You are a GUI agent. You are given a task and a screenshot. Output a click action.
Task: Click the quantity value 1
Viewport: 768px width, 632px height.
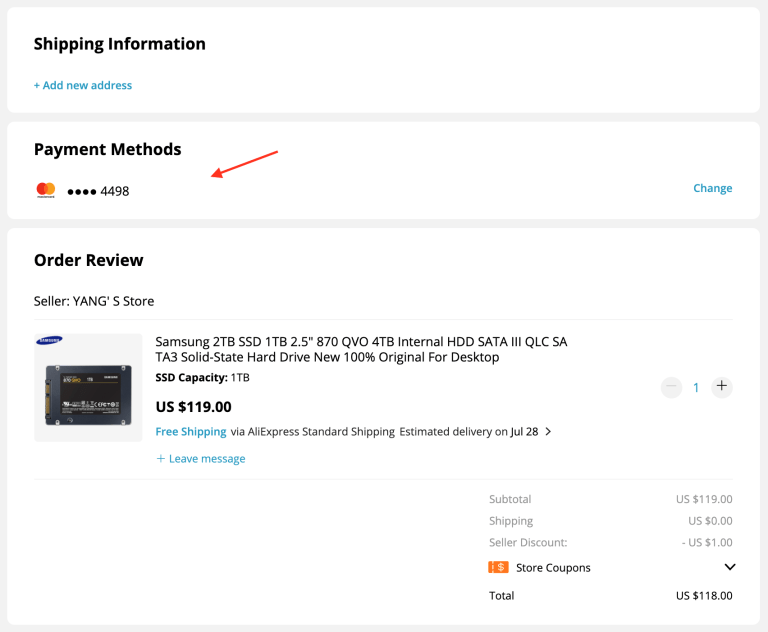click(696, 388)
